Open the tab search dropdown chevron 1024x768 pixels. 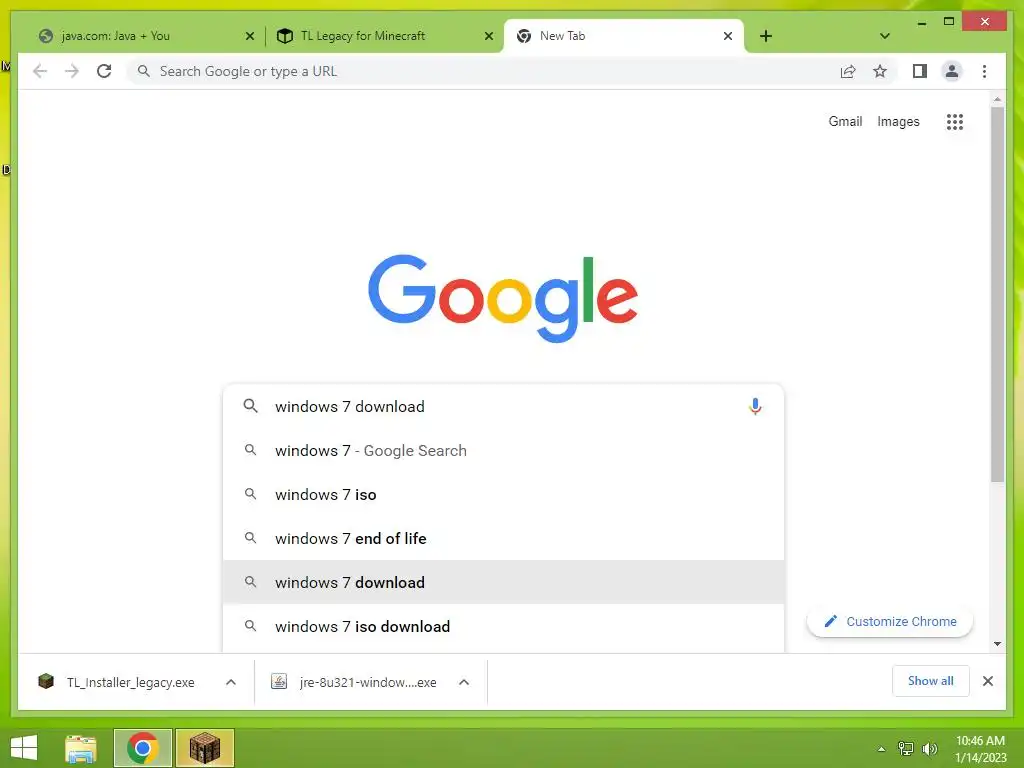884,36
